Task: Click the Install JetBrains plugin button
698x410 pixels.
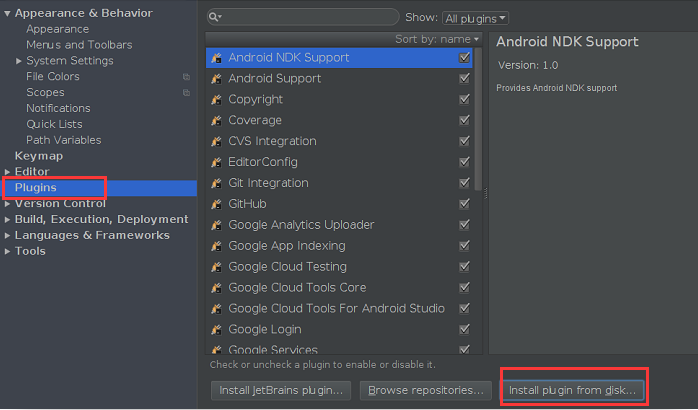Action: tap(281, 390)
